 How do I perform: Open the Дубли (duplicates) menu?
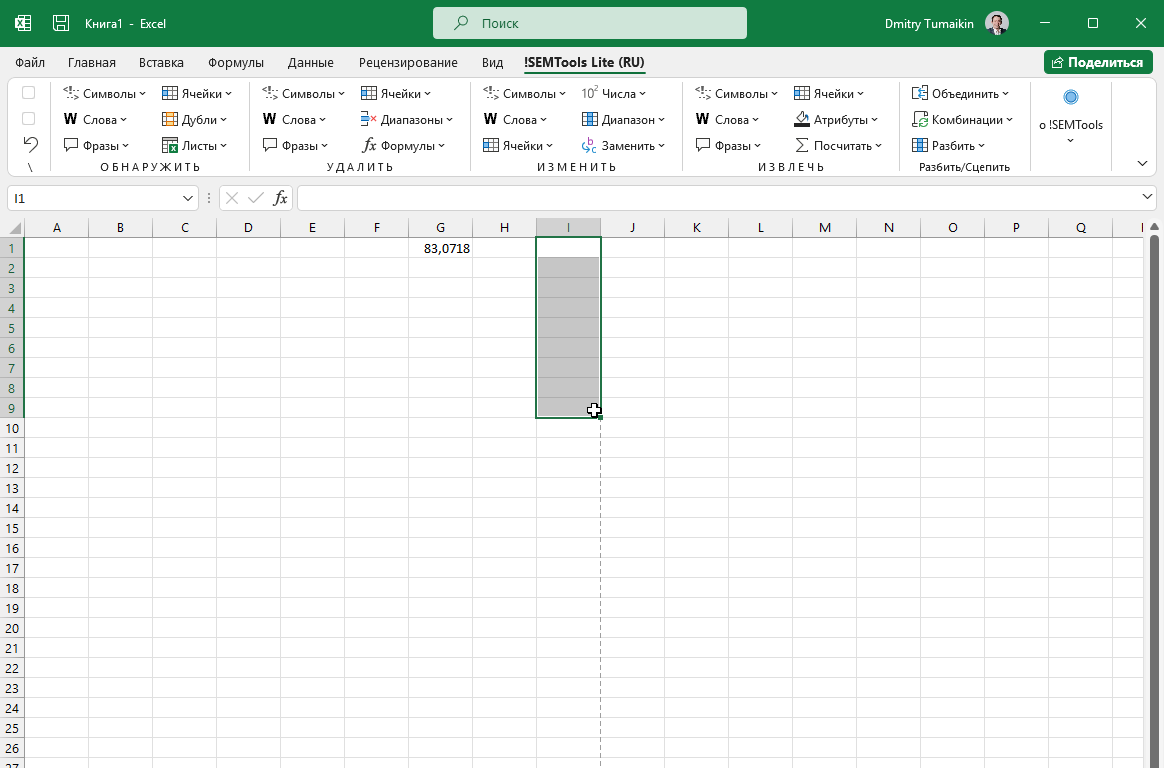pyautogui.click(x=194, y=119)
